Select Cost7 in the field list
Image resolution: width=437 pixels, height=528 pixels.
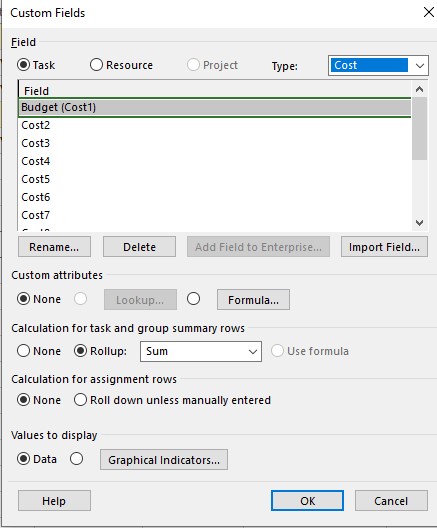(x=214, y=215)
